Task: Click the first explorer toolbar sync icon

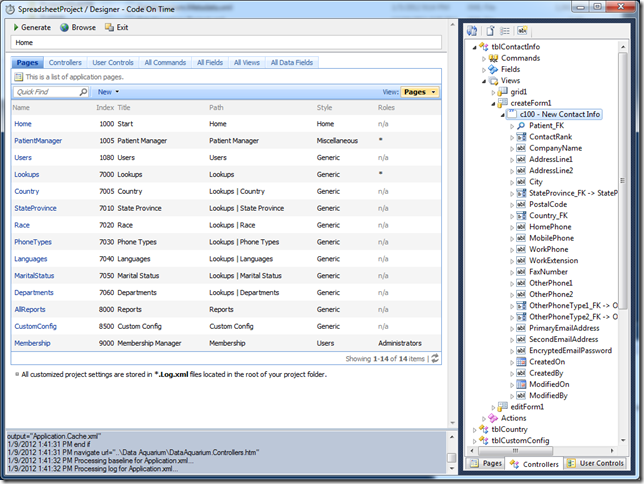Action: tap(472, 31)
